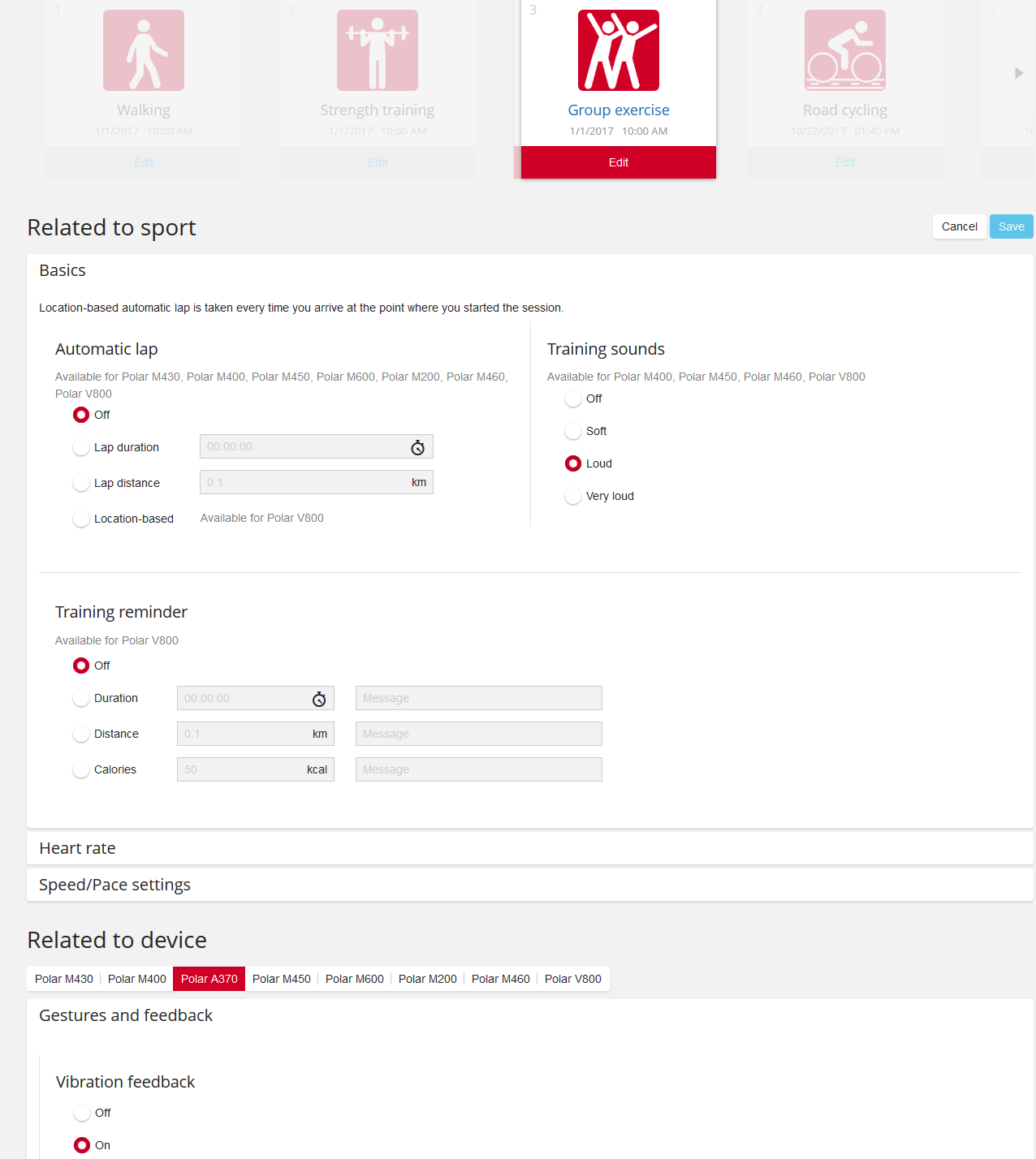Set Training sounds to Soft
1036x1159 pixels.
pyautogui.click(x=573, y=431)
